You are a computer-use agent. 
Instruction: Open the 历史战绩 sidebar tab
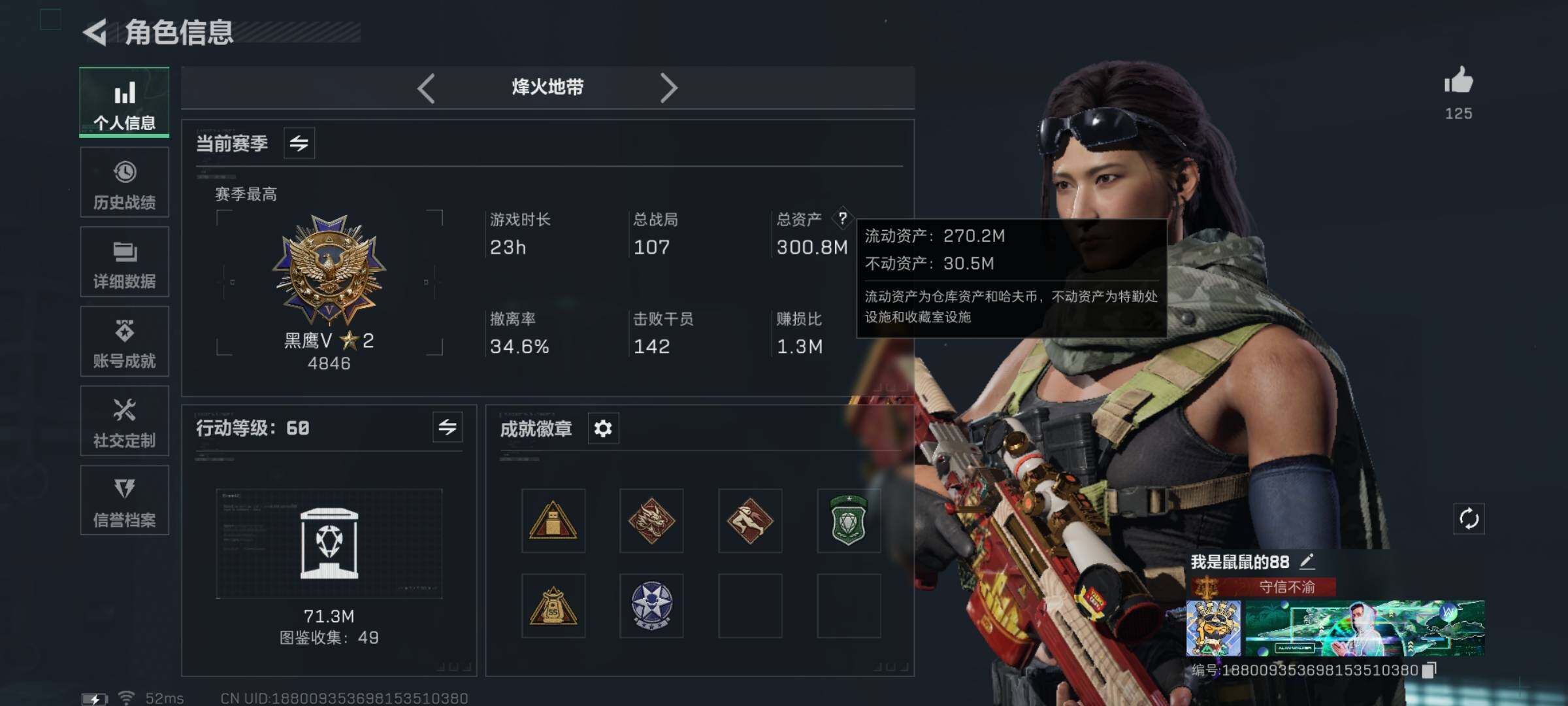(x=124, y=182)
